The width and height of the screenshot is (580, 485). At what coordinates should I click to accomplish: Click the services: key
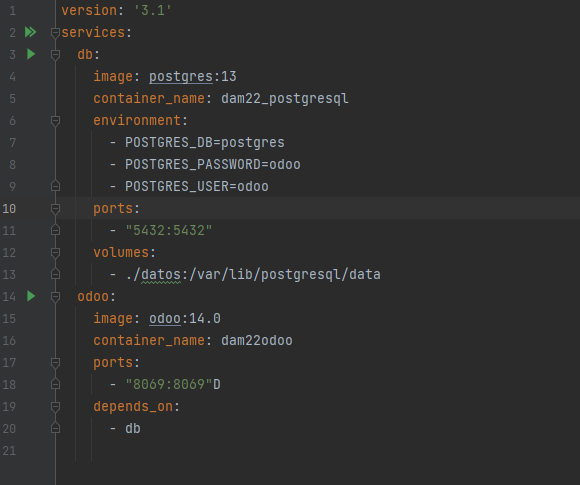click(96, 33)
